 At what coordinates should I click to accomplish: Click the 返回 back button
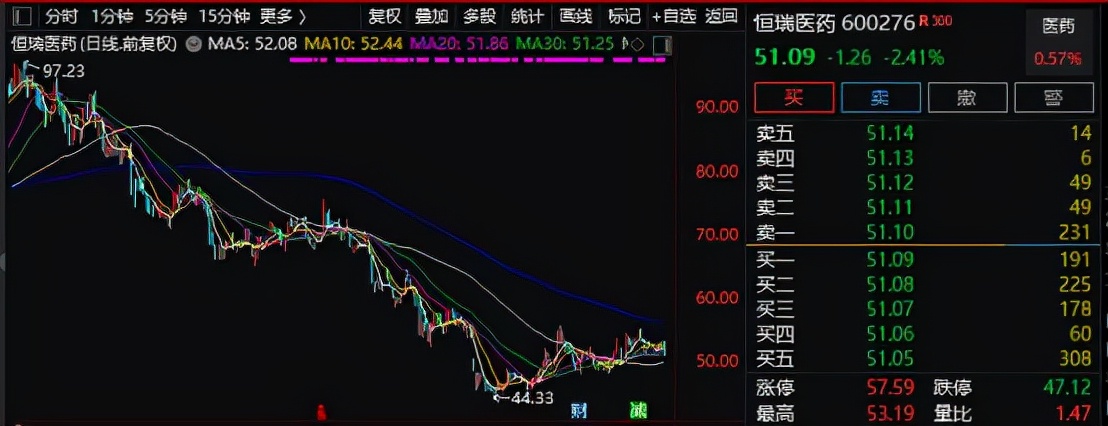click(x=721, y=16)
